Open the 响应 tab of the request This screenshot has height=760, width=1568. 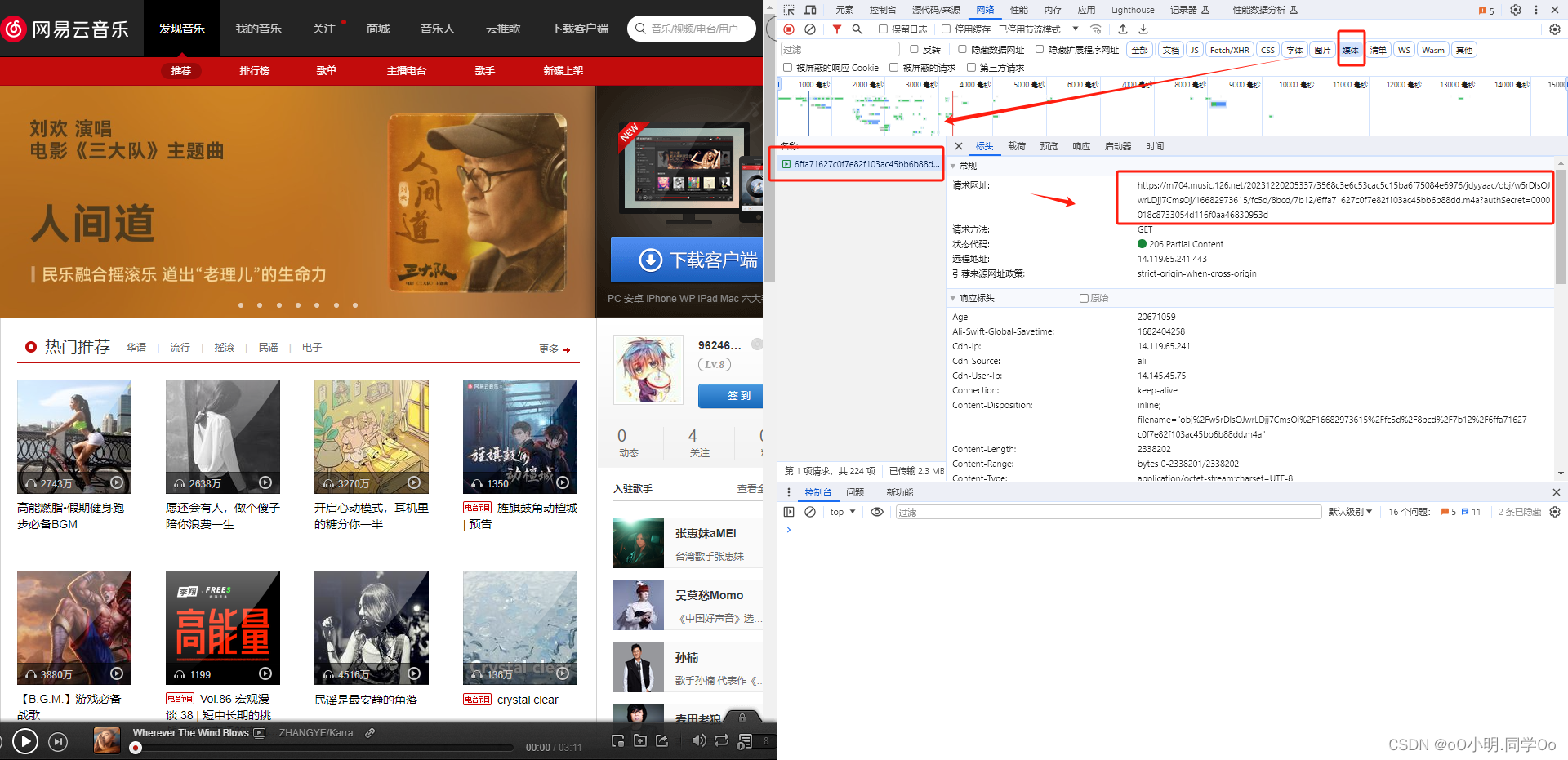pyautogui.click(x=1081, y=146)
